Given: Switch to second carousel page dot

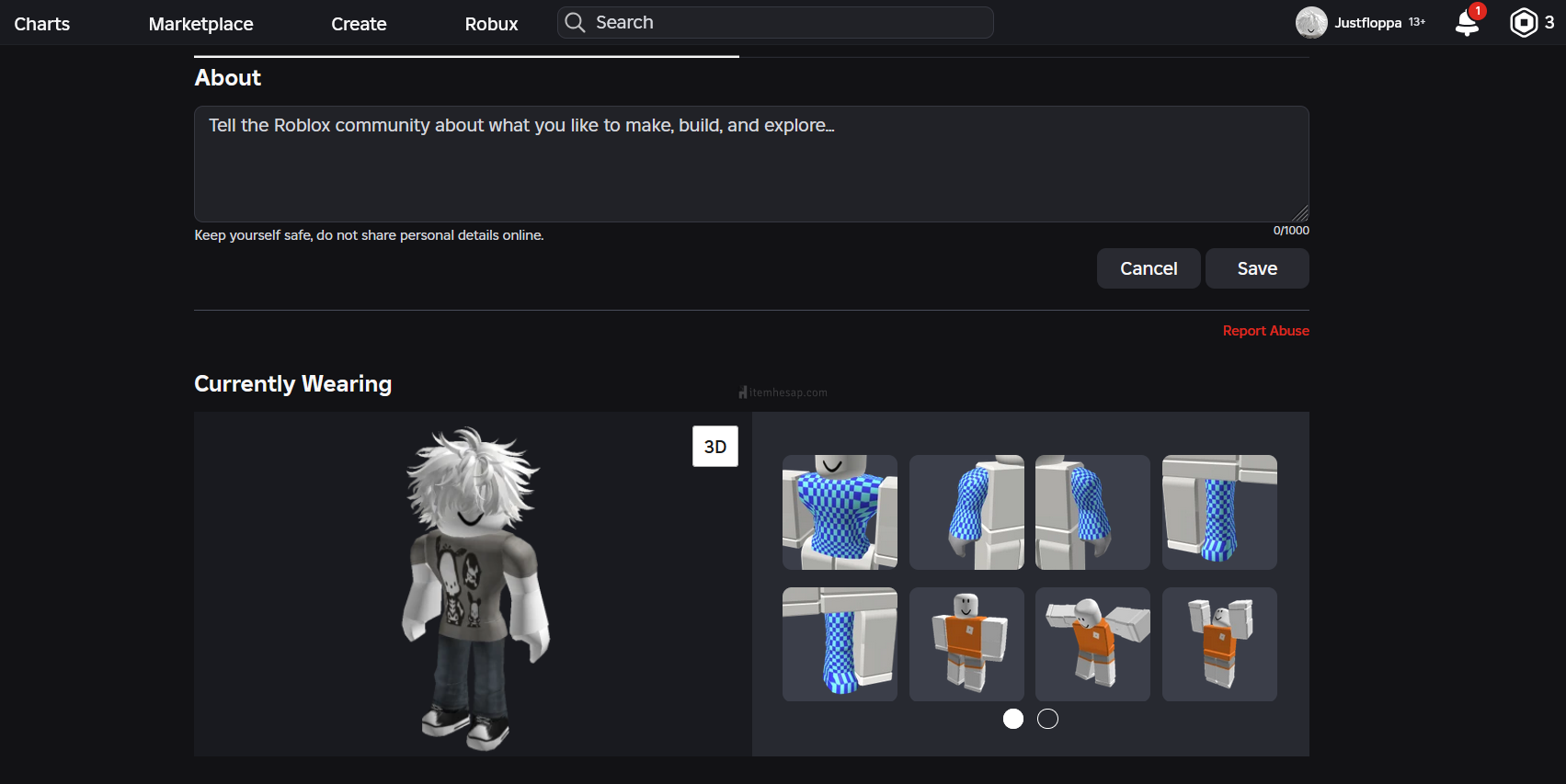Looking at the screenshot, I should (1047, 719).
